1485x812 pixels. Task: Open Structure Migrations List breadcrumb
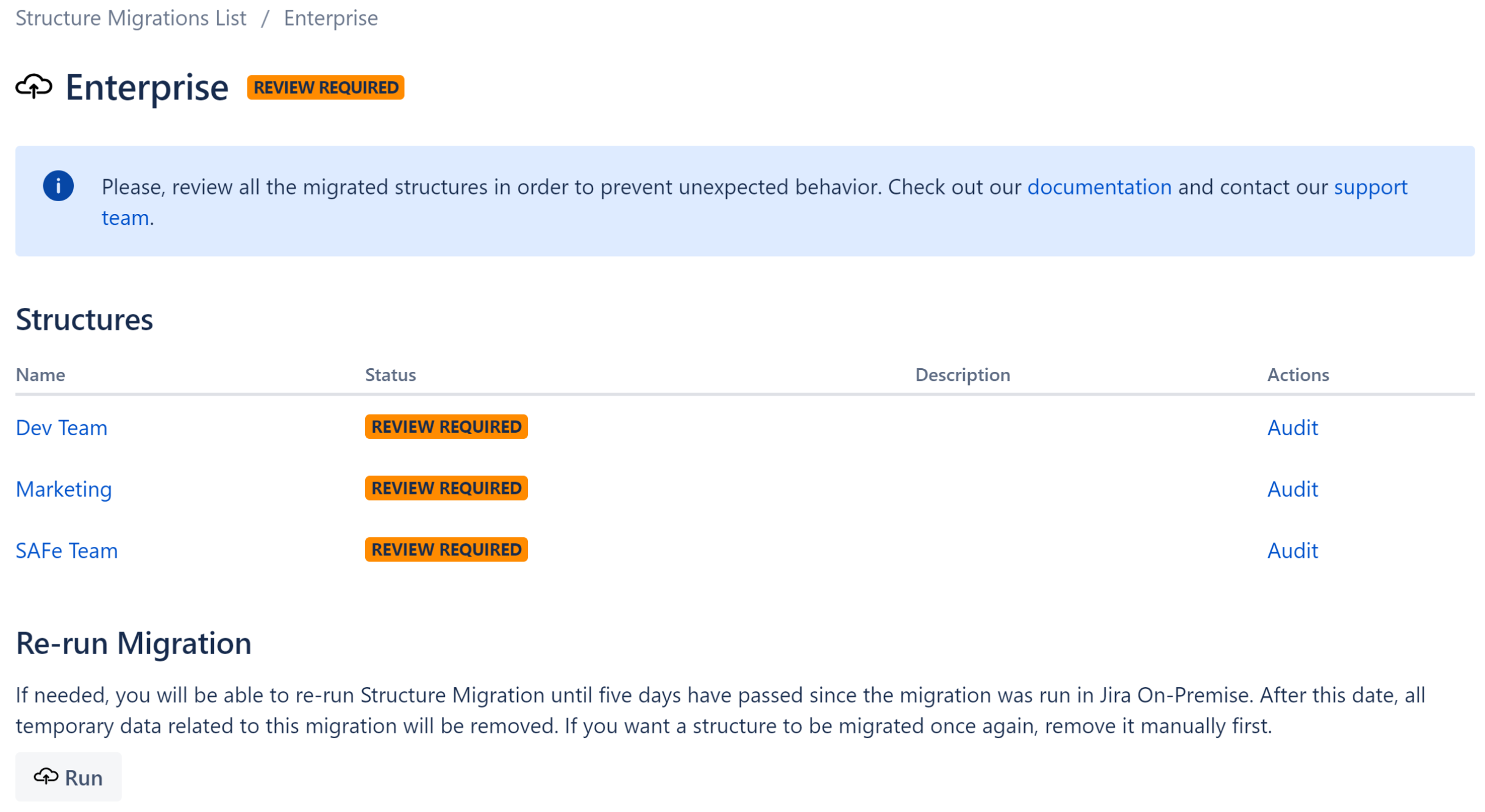coord(131,18)
